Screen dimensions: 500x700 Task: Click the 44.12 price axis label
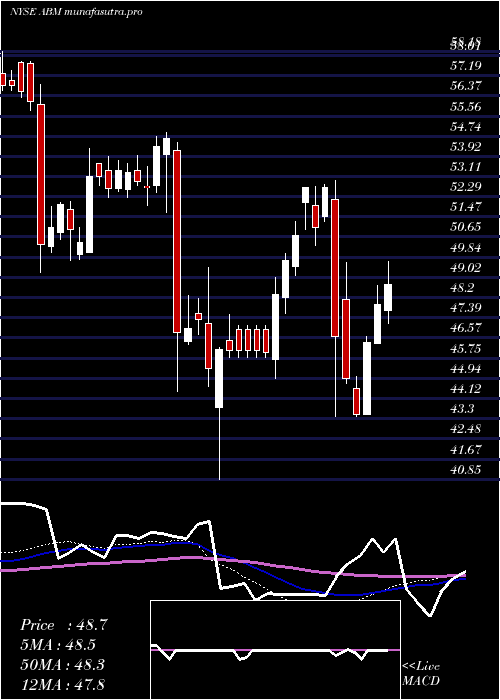[466, 389]
